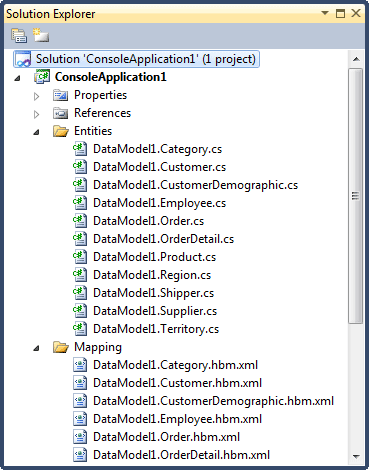Click the C# file icon for DataModel1.OrderDetail.cs
This screenshot has height=470, width=369.
click(80, 239)
